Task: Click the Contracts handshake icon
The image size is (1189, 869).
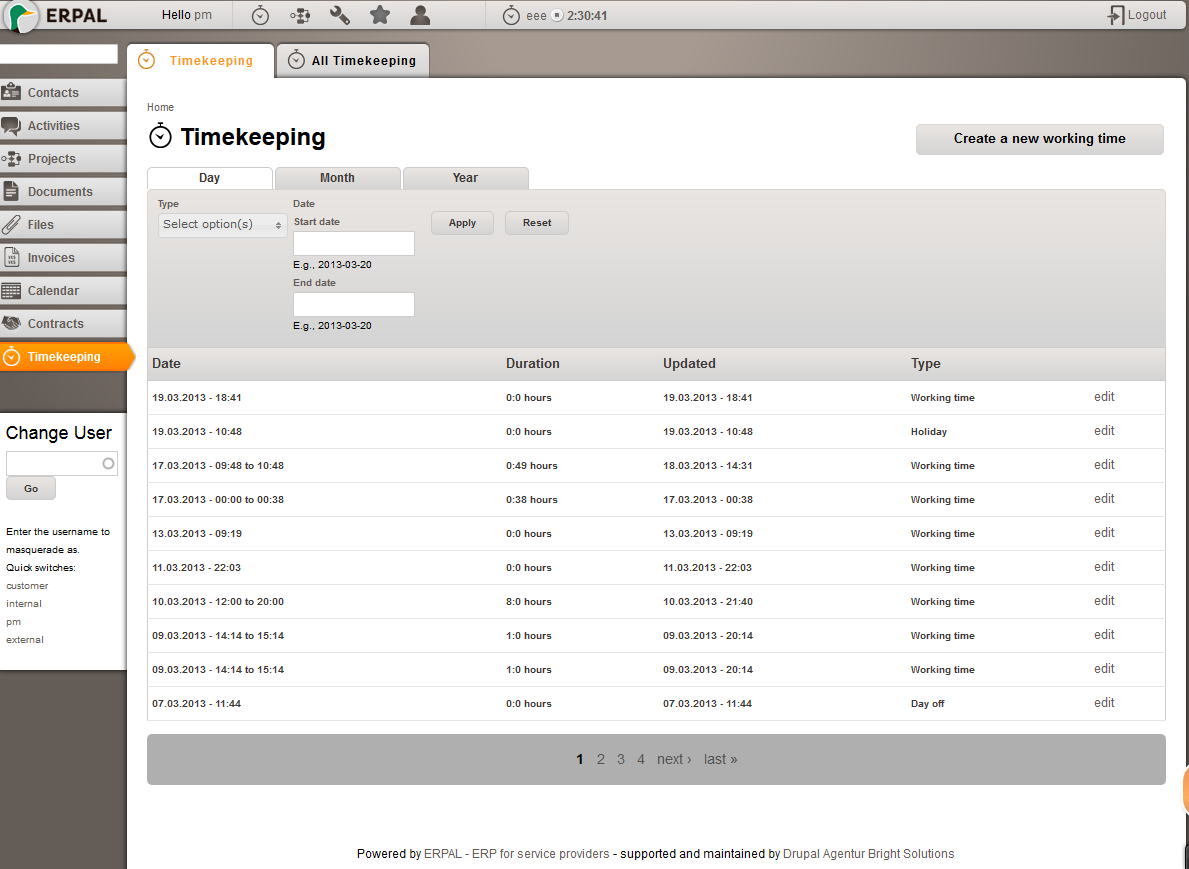Action: (x=11, y=323)
